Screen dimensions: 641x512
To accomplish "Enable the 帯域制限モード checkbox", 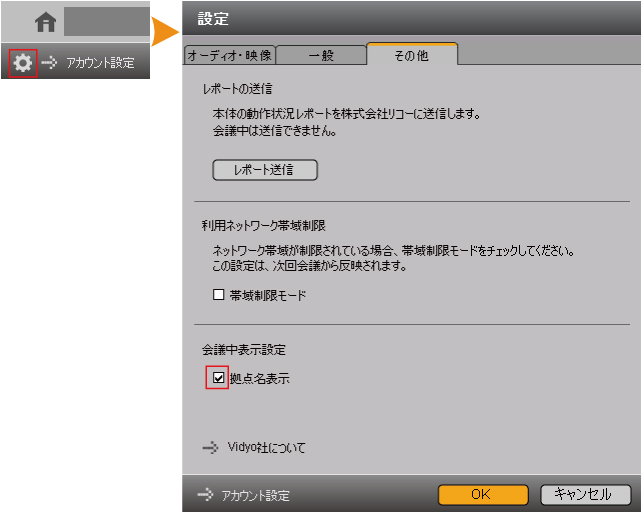I will click(x=219, y=296).
